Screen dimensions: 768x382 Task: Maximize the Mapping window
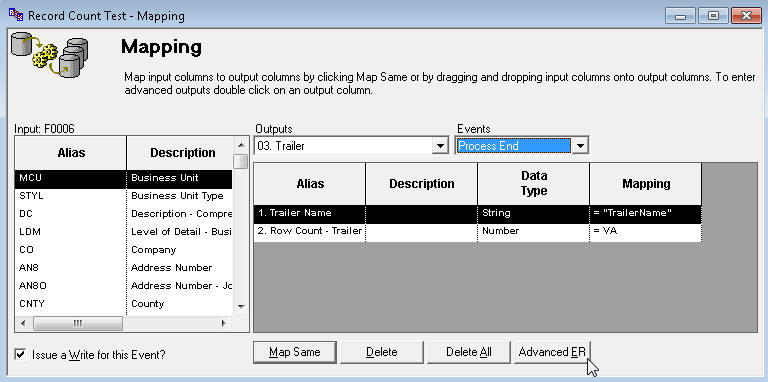pyautogui.click(x=713, y=16)
